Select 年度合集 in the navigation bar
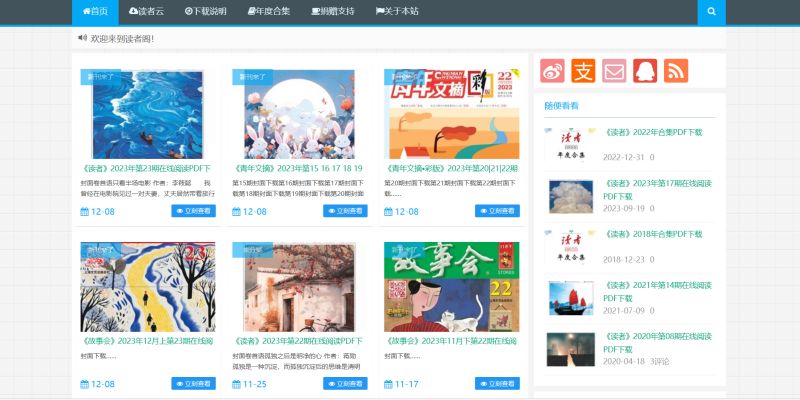This screenshot has height=400, width=800. 269,12
